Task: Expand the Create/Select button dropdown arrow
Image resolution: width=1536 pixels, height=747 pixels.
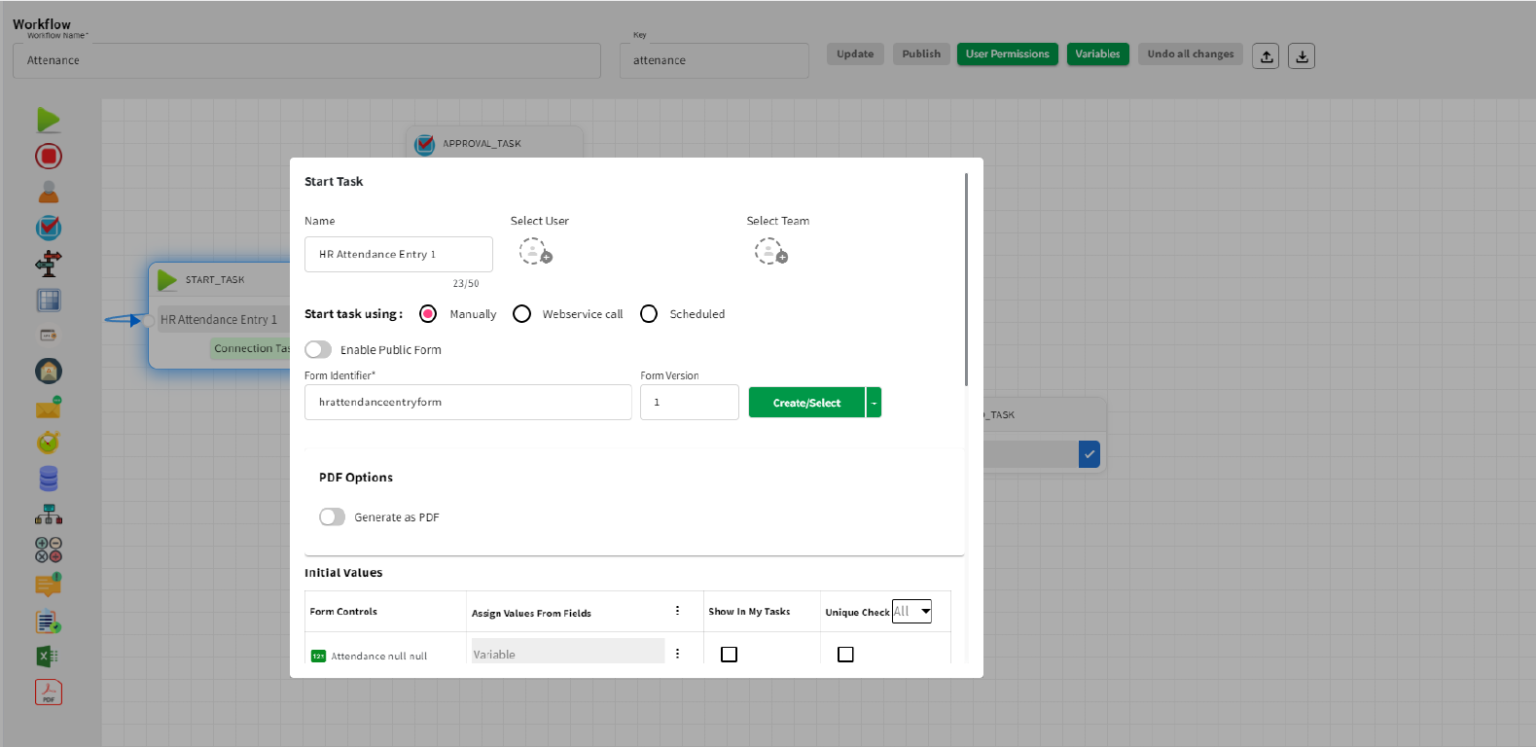Action: (x=873, y=402)
